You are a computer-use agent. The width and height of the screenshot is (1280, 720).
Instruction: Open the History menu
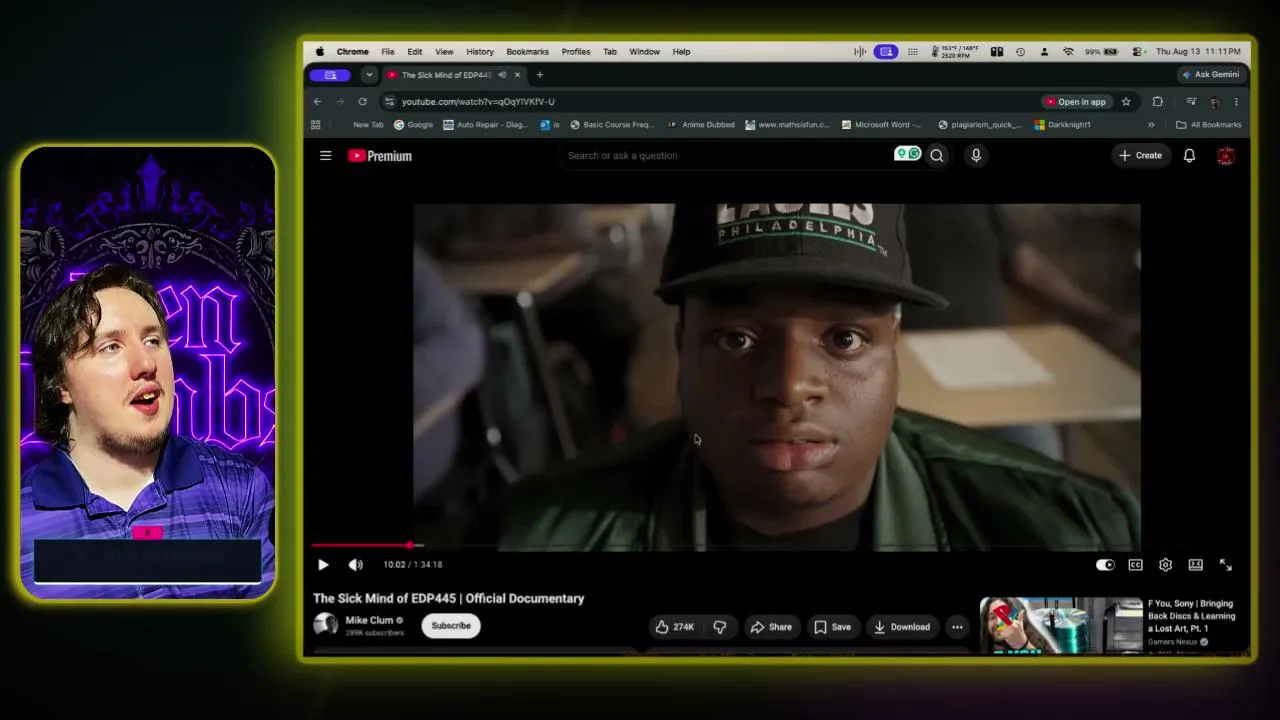point(480,52)
